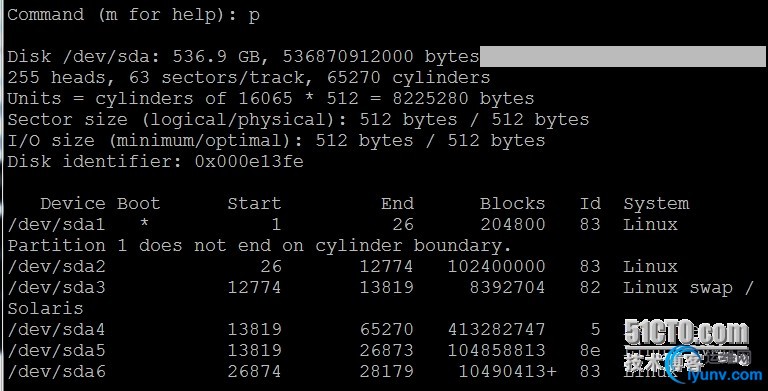Click the boot asterisk flag for sda1
The height and width of the screenshot is (391, 768).
tap(144, 224)
